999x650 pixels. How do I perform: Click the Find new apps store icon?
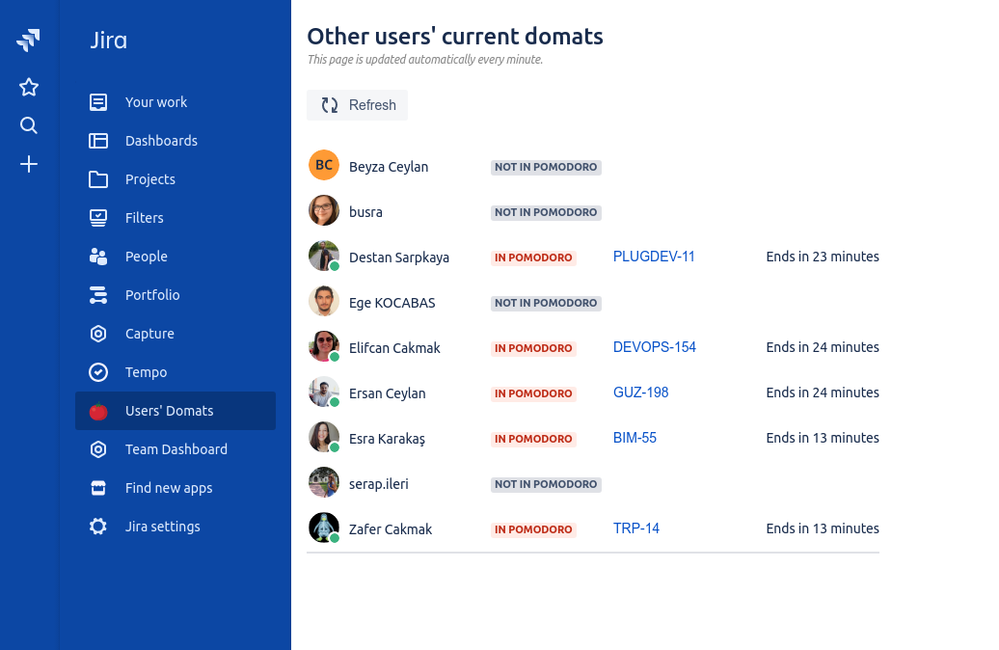[x=98, y=488]
